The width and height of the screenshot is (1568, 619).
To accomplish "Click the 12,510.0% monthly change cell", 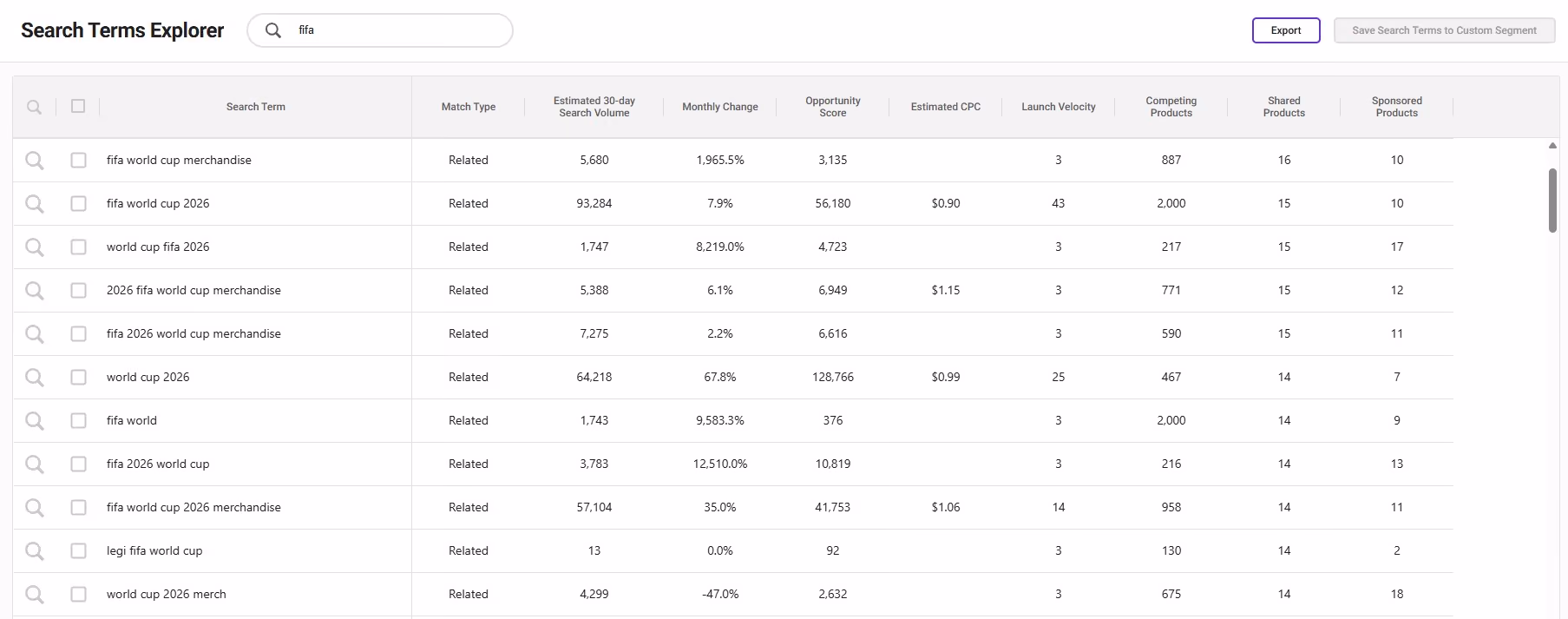I will tap(720, 464).
